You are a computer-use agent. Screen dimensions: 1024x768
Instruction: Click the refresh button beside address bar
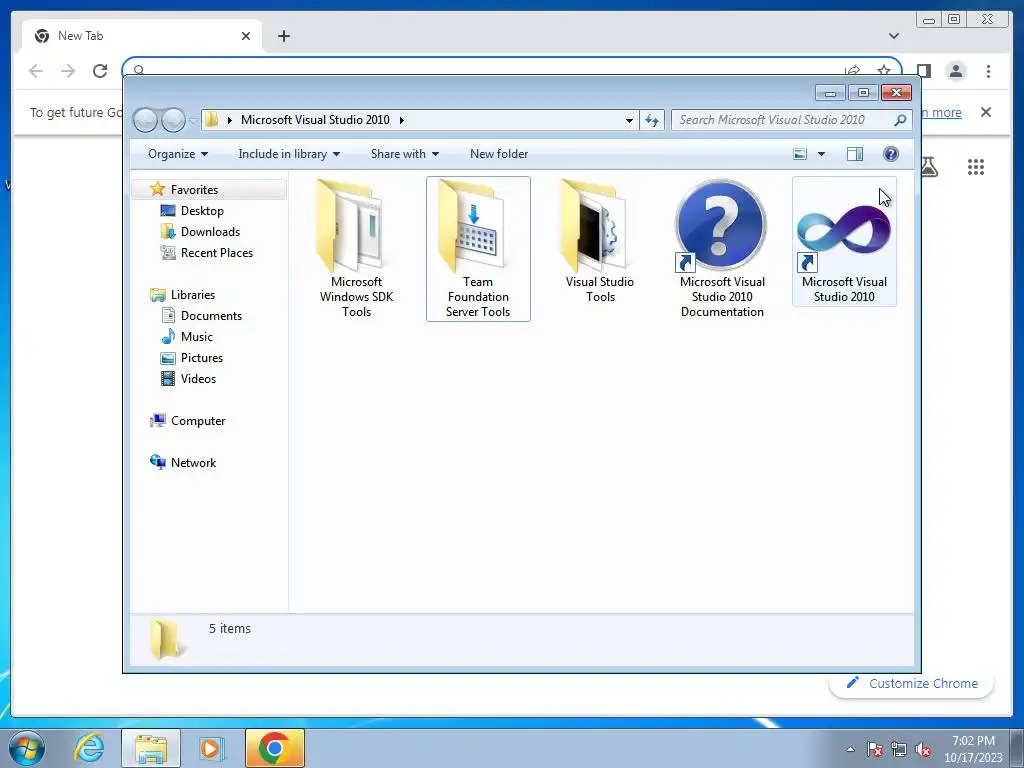coord(652,120)
